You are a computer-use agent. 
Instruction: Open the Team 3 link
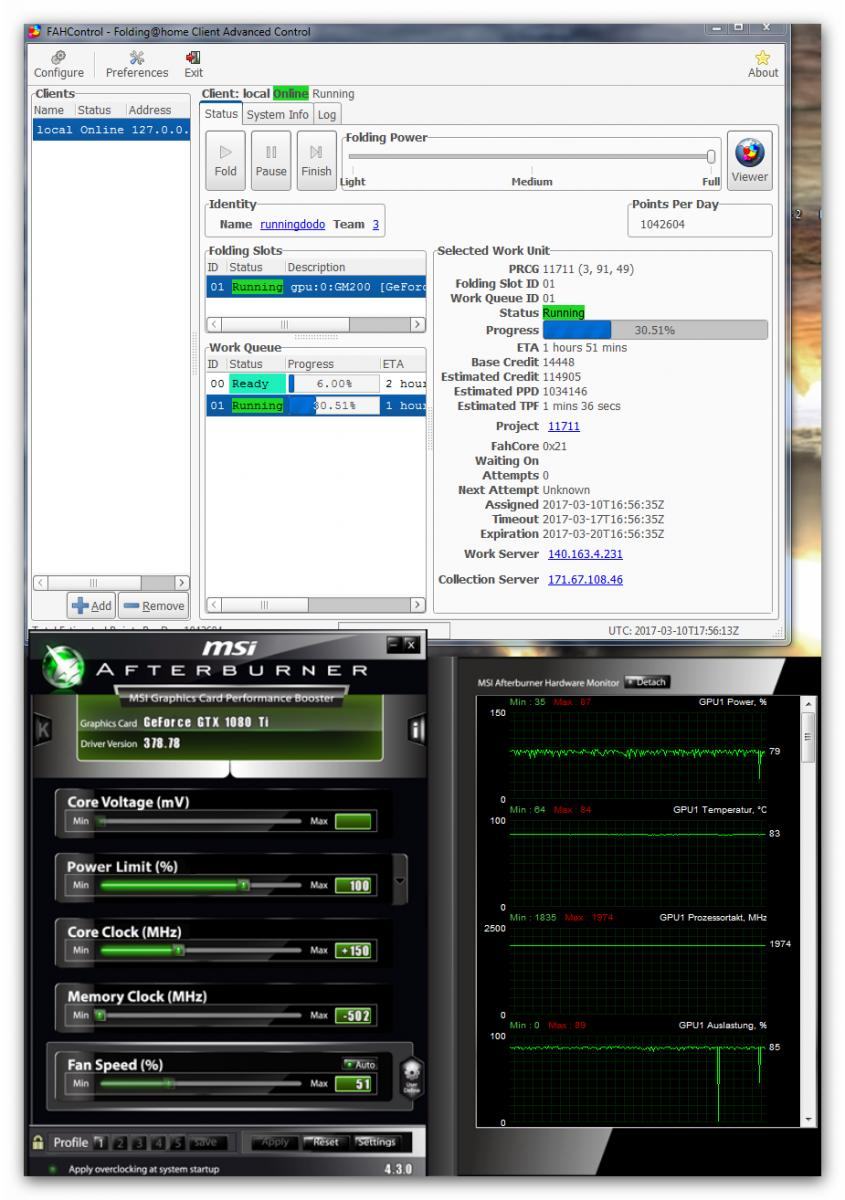[x=376, y=225]
